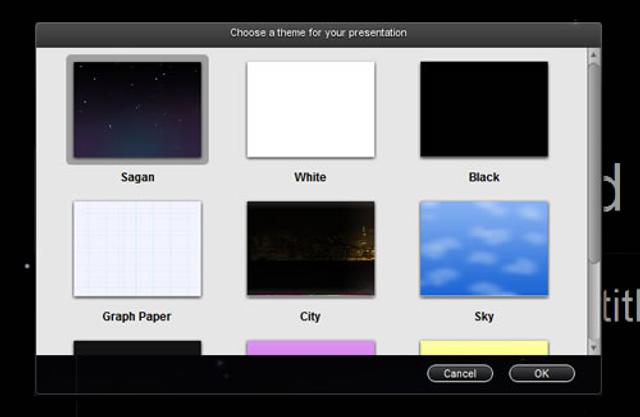Select the Graph Paper theme thumbnail
The height and width of the screenshot is (417, 640).
[x=137, y=248]
